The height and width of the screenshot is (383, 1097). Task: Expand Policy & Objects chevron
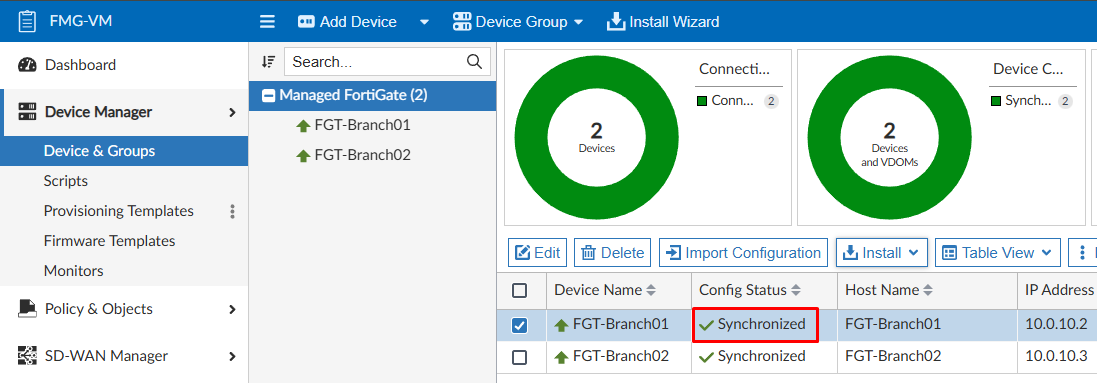pos(232,309)
